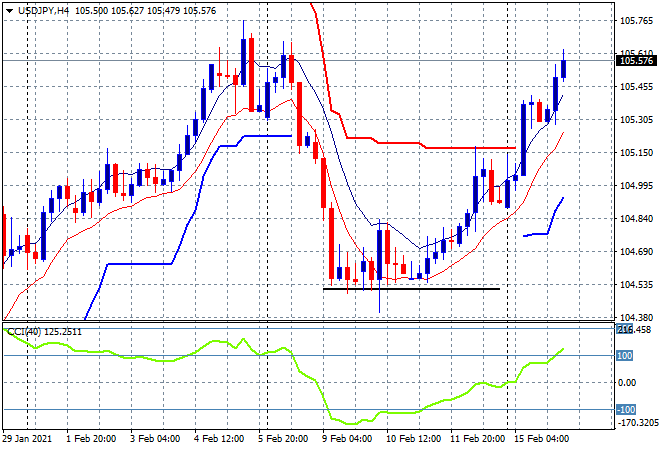
Task: Click the 15 Feb 04:00 time label
Action: tap(541, 439)
